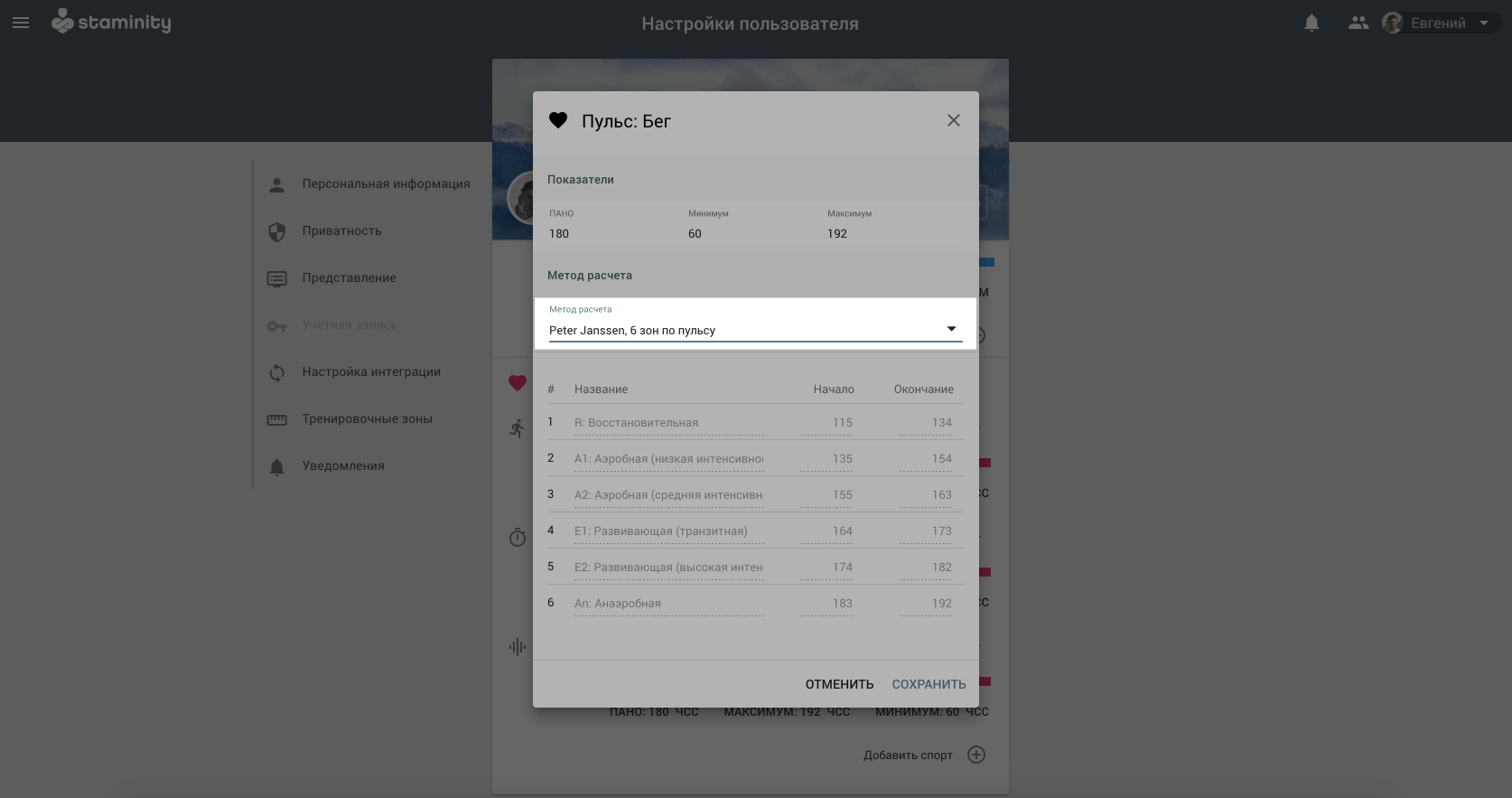
Task: Click the Добавить спорт plus icon
Action: [976, 755]
